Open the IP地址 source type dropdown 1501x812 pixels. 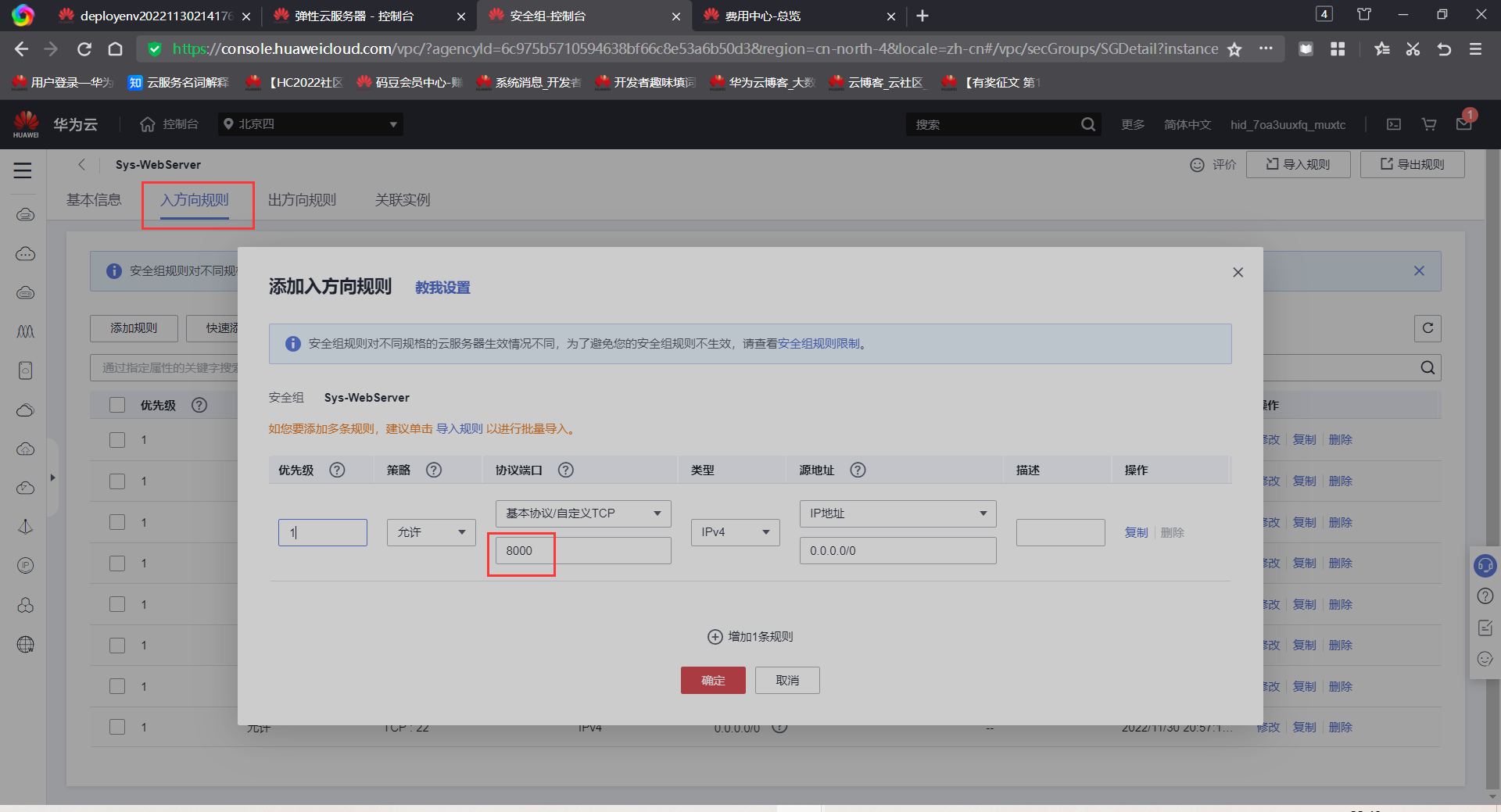897,513
